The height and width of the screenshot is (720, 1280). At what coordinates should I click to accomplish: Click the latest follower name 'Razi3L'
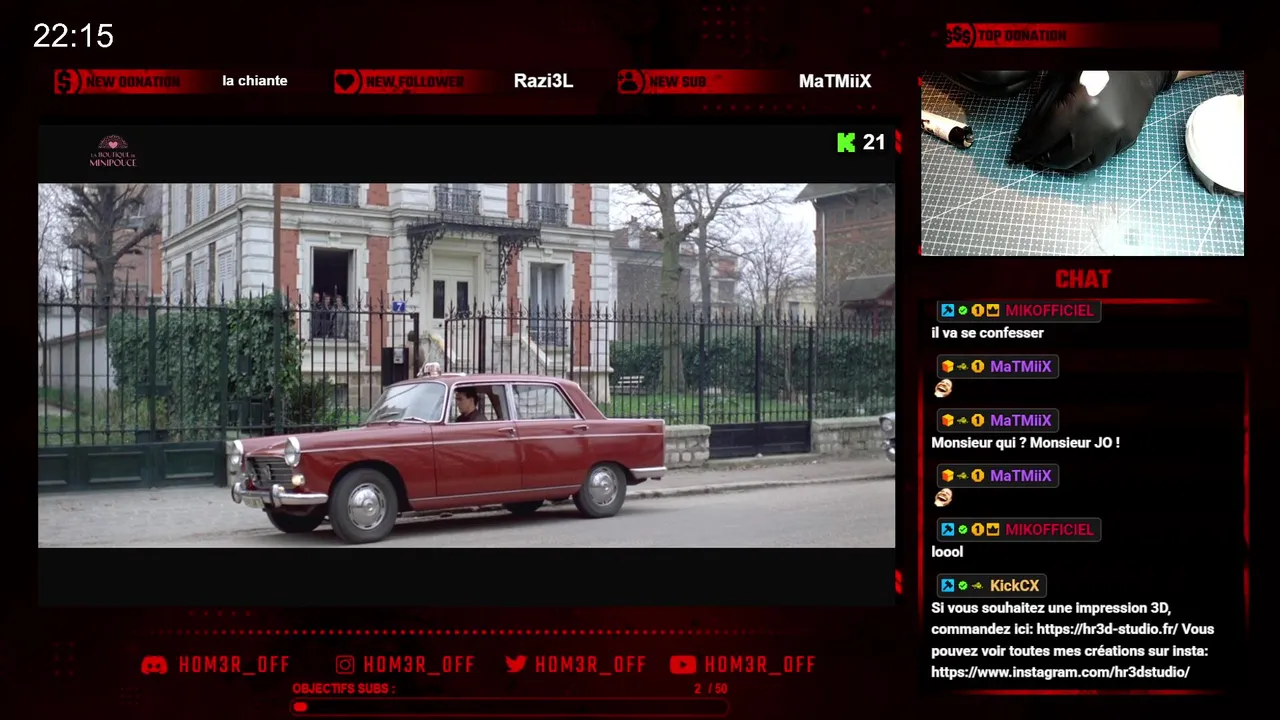[543, 81]
